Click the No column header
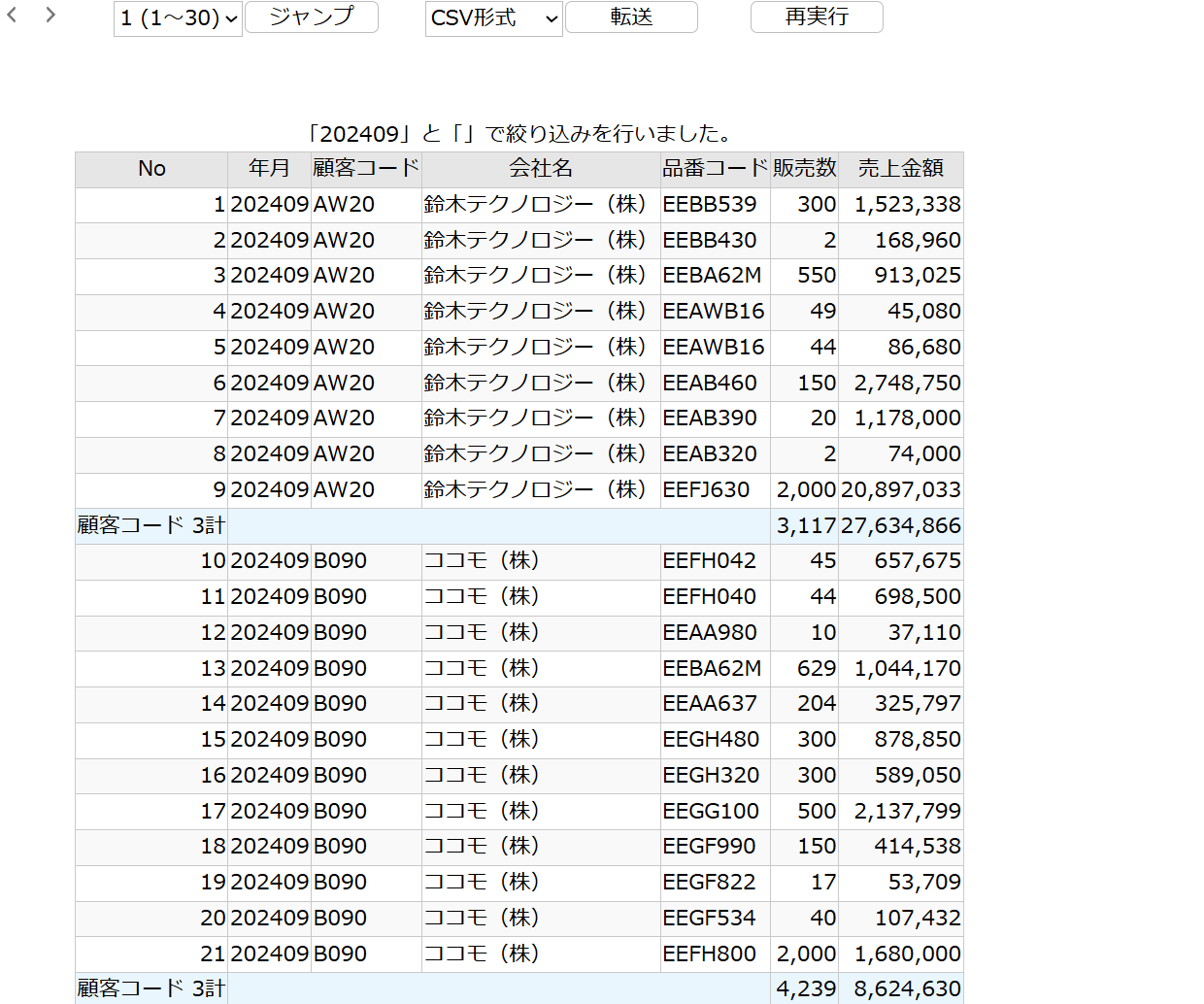The image size is (1204, 1004). coord(150,168)
